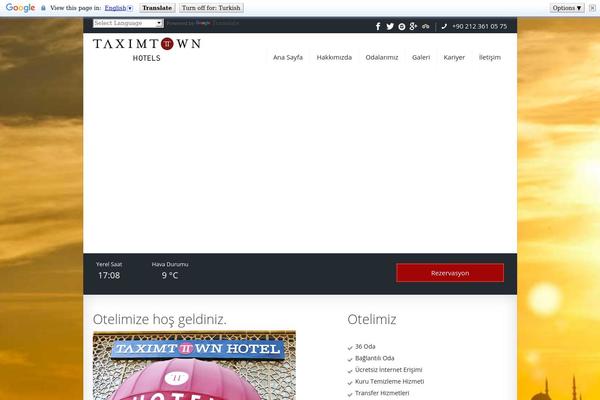The height and width of the screenshot is (400, 600).
Task: Click Turn off for: Turkish button
Action: [211, 8]
